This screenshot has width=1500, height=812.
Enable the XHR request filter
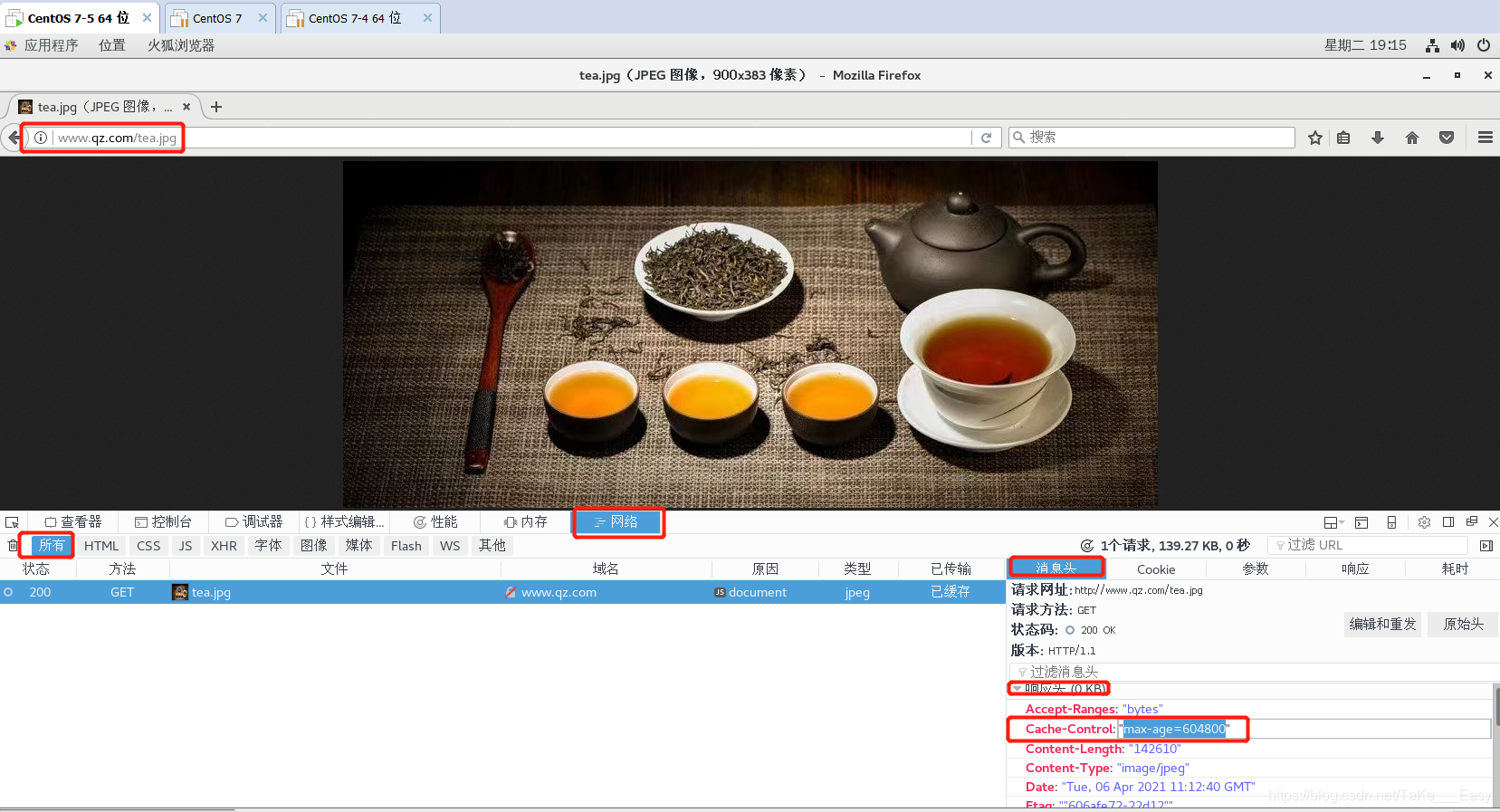click(x=224, y=546)
